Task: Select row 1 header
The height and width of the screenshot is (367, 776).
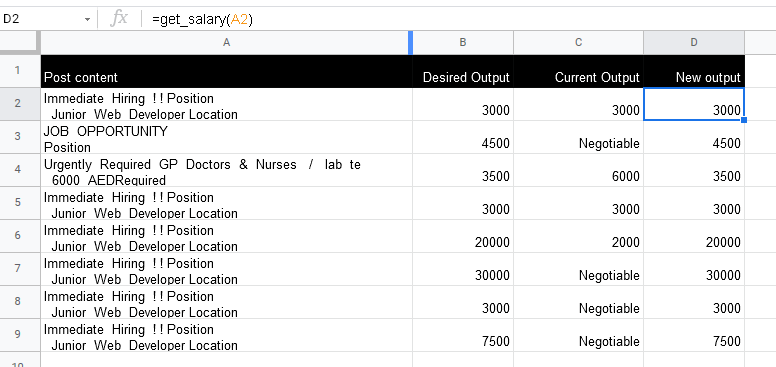Action: point(20,71)
